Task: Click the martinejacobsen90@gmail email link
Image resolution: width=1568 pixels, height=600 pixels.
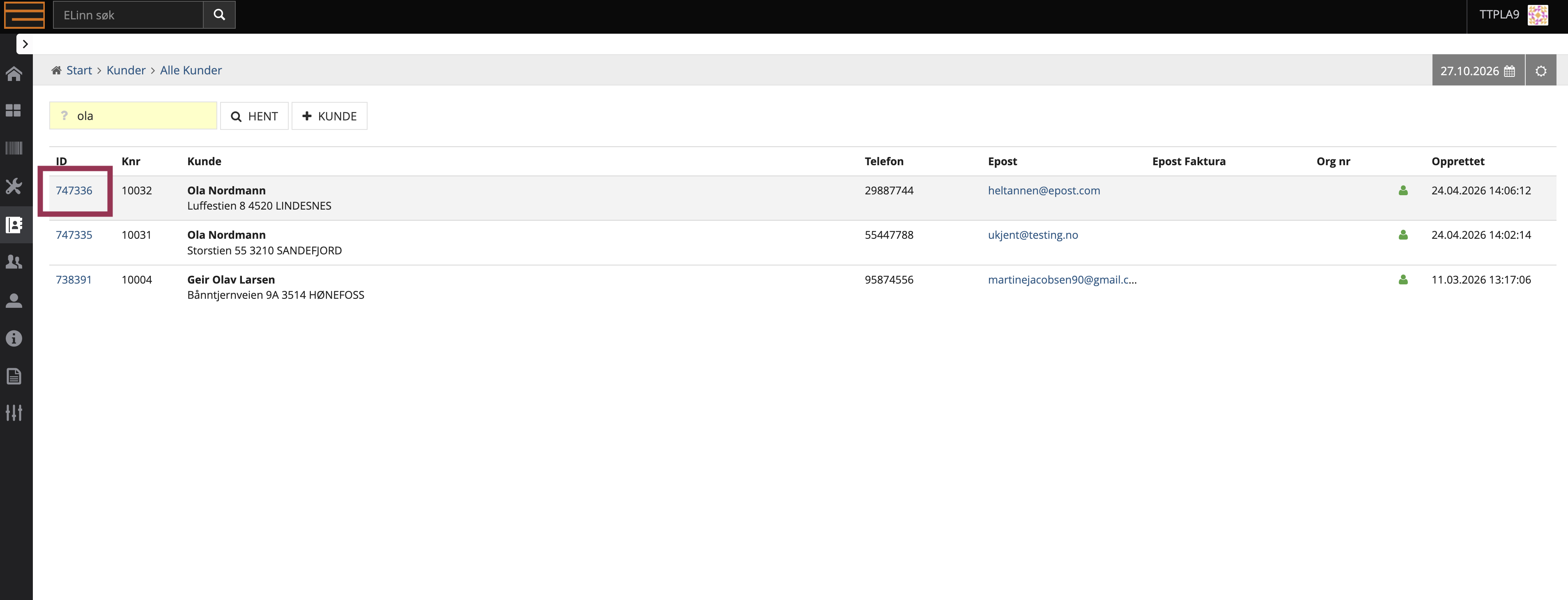Action: (1062, 279)
